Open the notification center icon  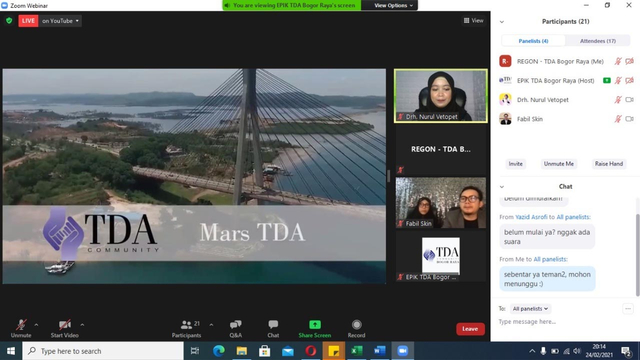(627, 351)
